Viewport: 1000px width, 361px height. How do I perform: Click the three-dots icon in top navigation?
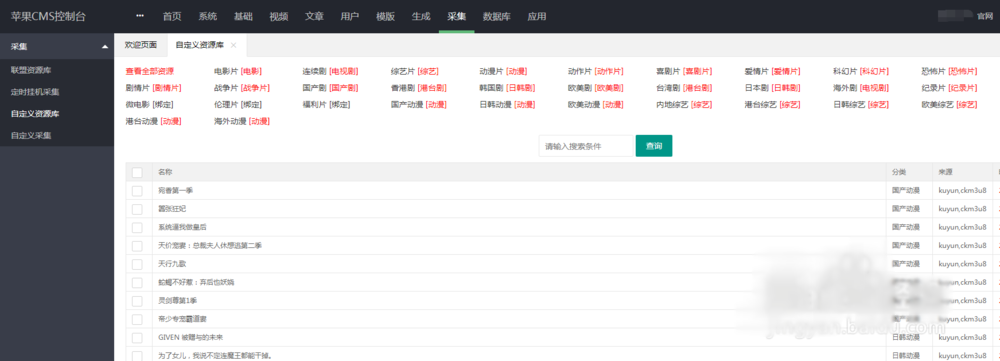pyautogui.click(x=140, y=16)
